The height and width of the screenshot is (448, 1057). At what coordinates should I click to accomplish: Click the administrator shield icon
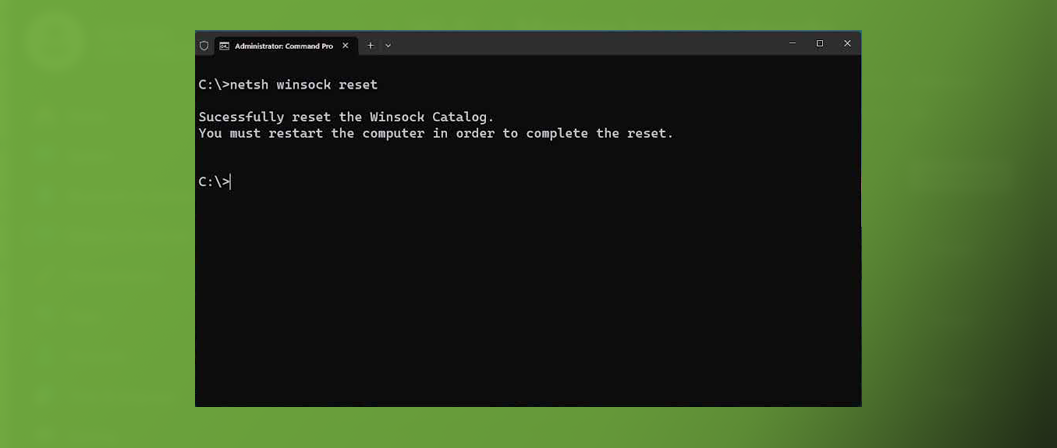point(204,46)
